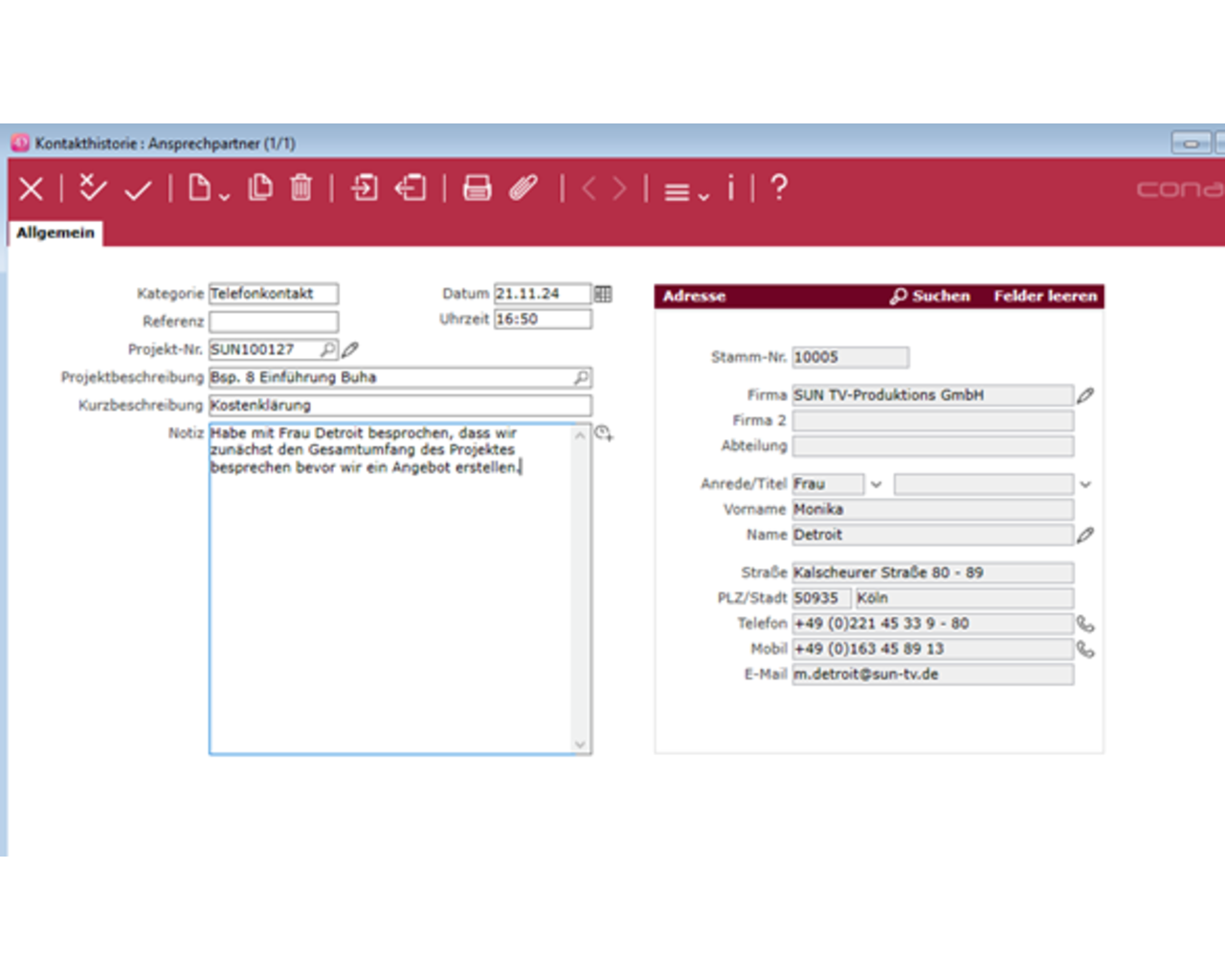
Task: Click the Stadt field Köln
Action: point(965,597)
